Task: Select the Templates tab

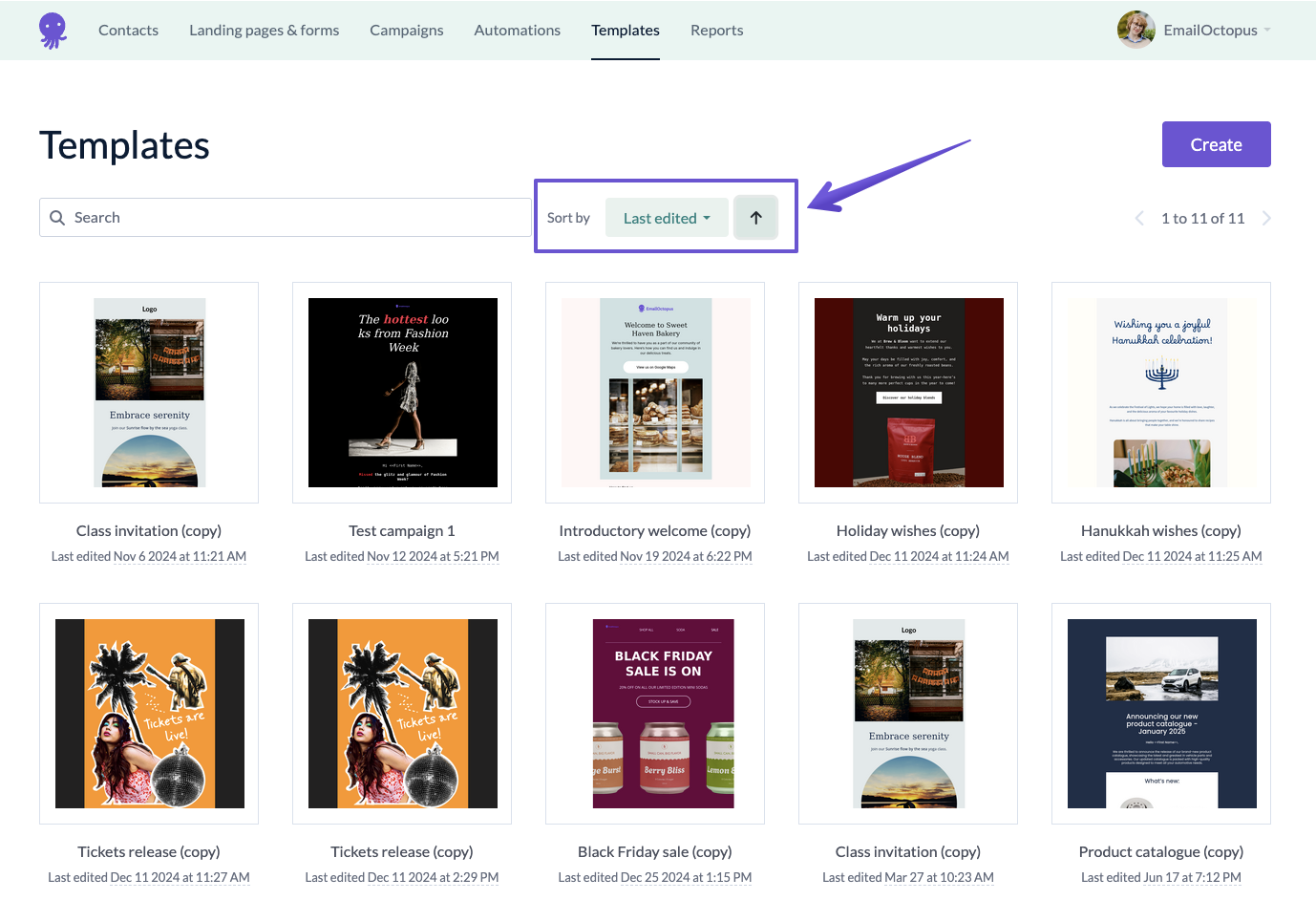Action: (626, 31)
